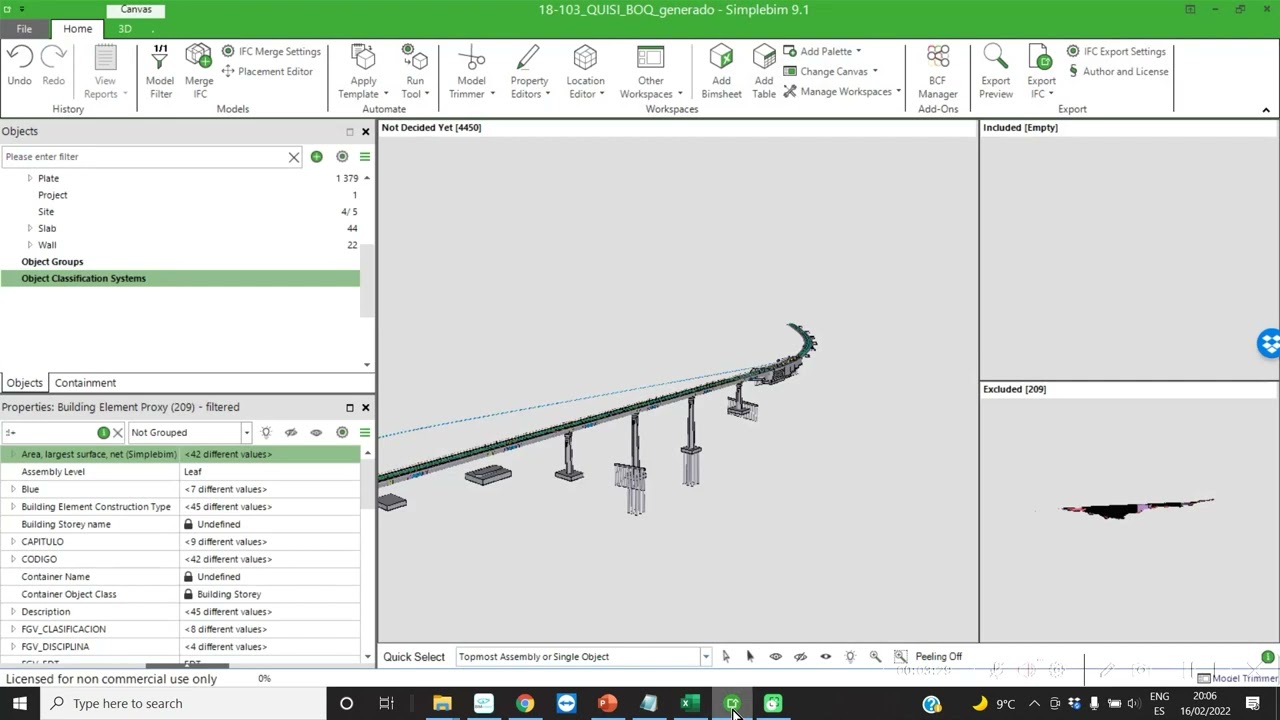The height and width of the screenshot is (720, 1280).
Task: Toggle show (eye) in Properties toolbar
Action: pos(316,433)
